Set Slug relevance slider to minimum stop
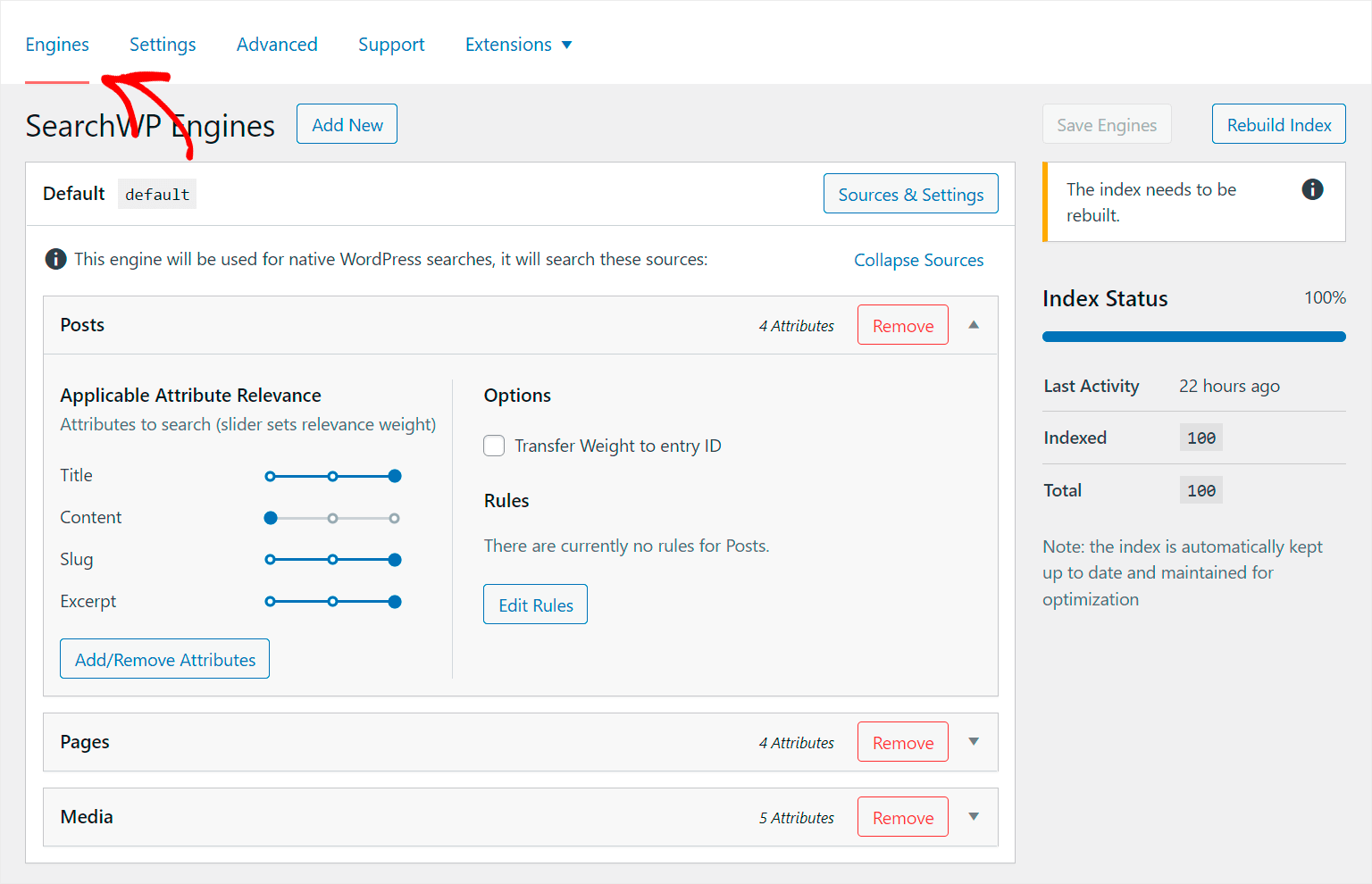The image size is (1372, 884). click(x=270, y=560)
